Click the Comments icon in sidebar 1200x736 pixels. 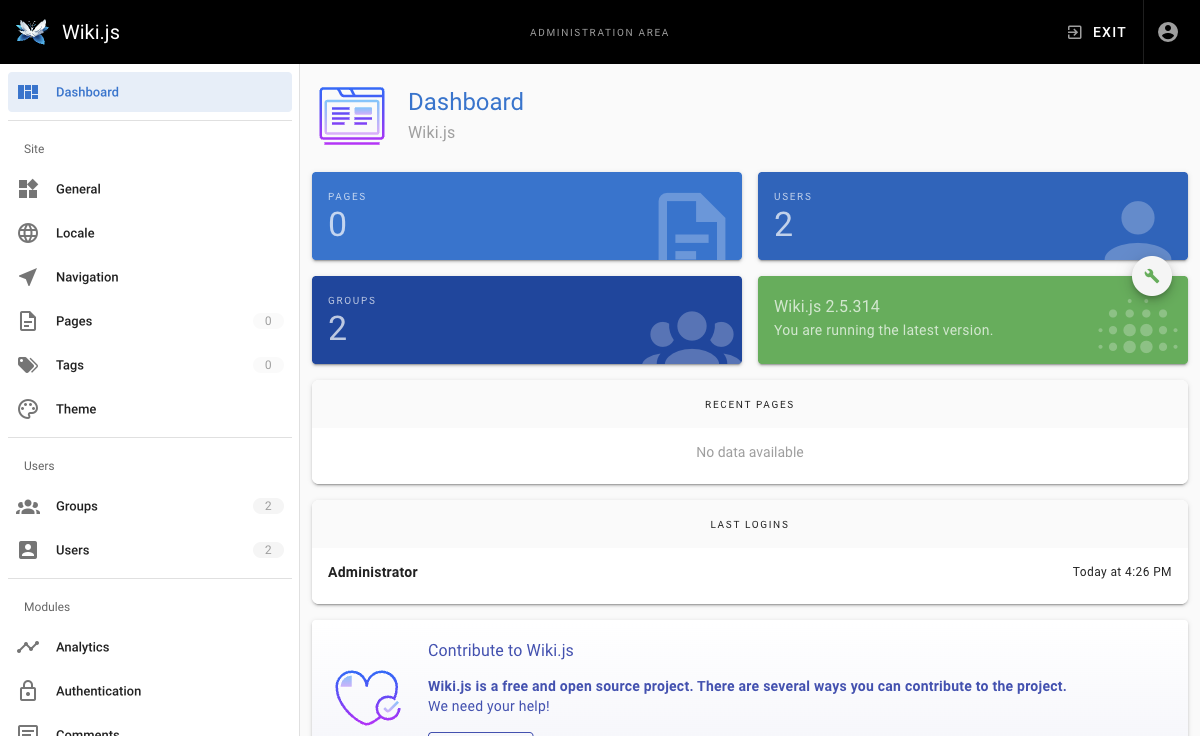tap(28, 731)
